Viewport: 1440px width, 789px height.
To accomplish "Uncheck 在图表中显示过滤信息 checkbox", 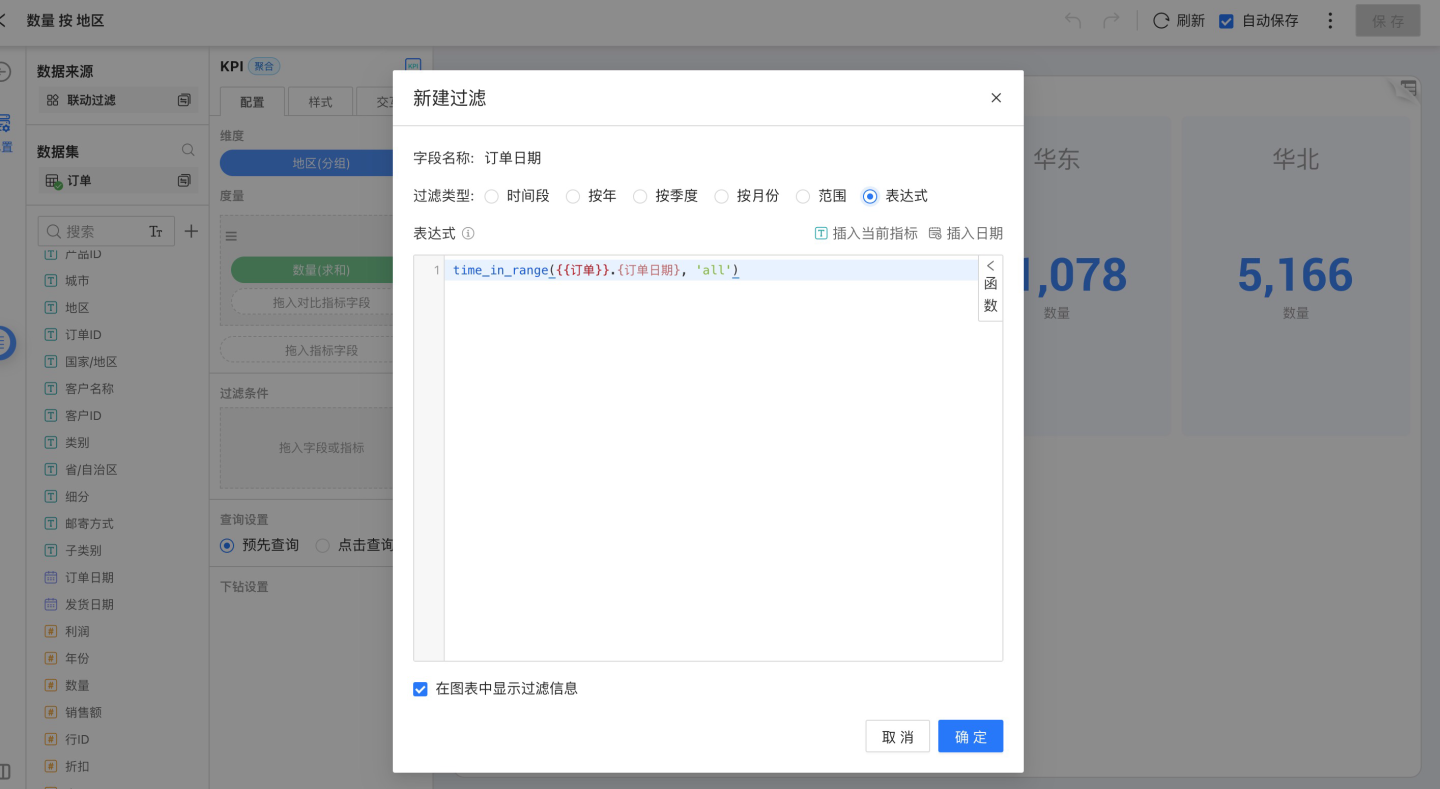I will pos(421,689).
